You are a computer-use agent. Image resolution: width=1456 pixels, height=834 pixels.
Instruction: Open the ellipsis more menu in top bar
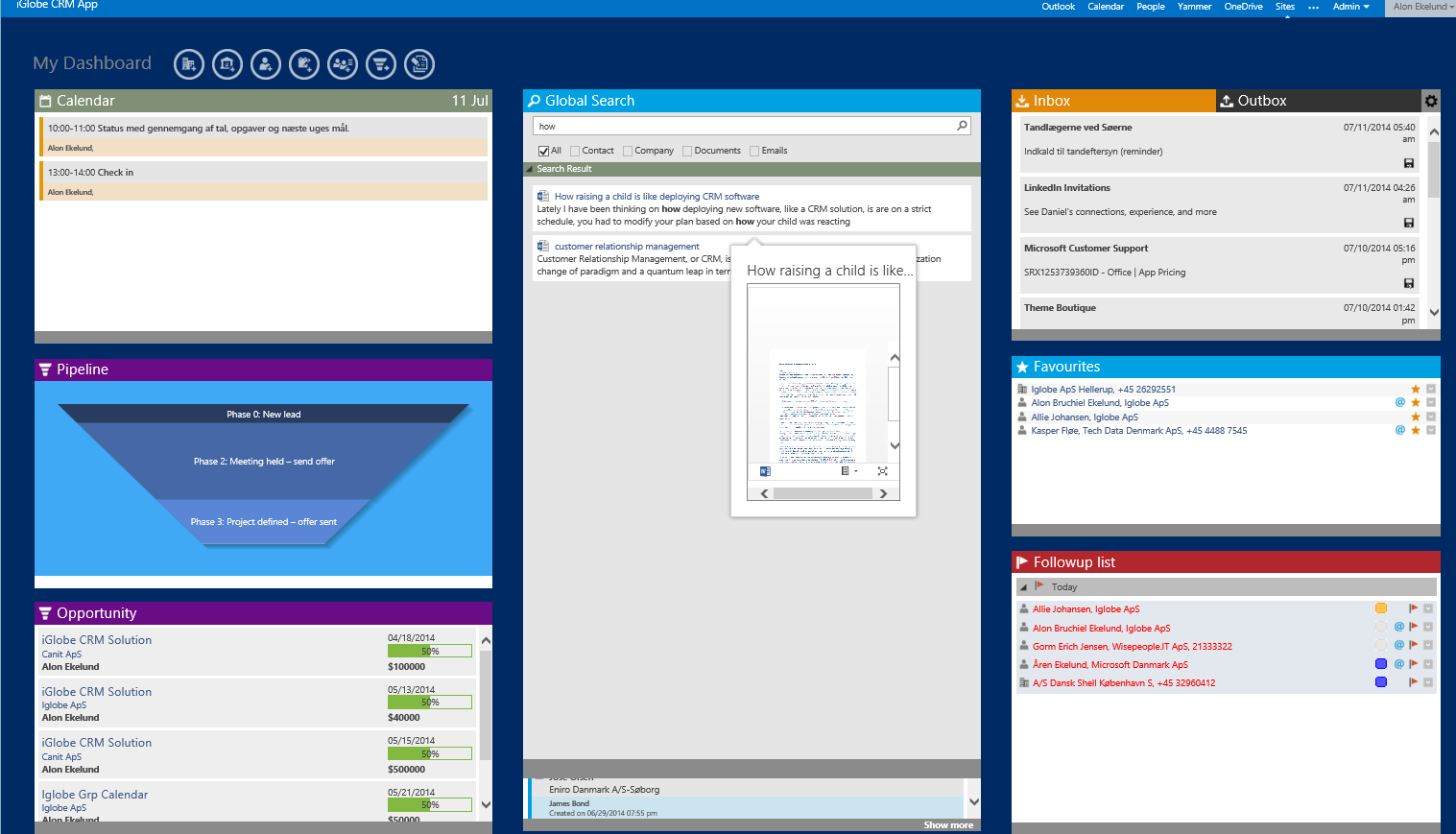1313,7
